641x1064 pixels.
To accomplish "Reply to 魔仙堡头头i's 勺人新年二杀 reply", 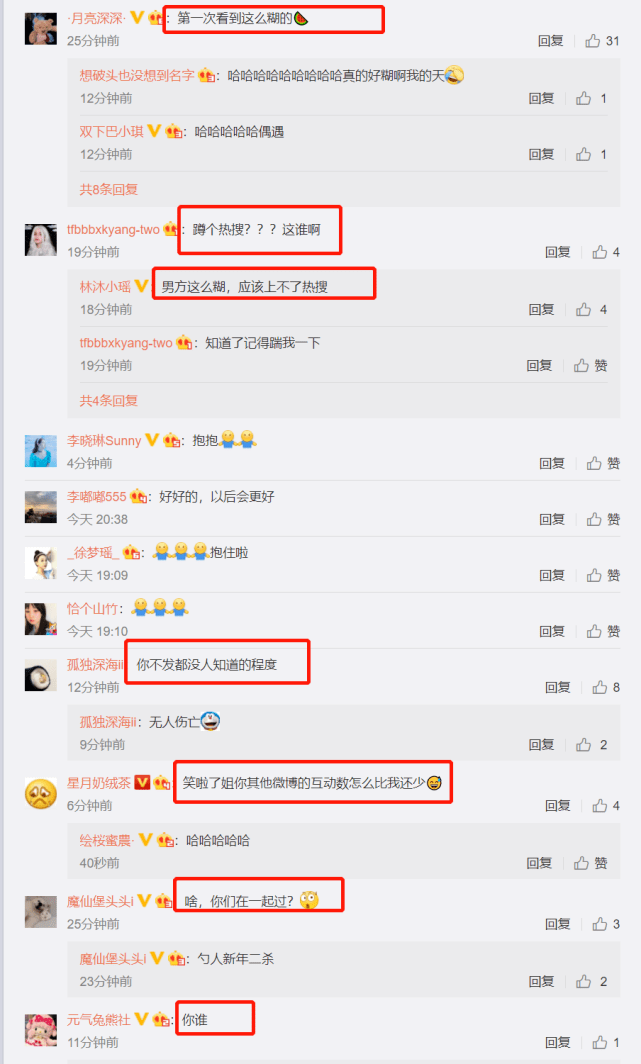I will click(x=541, y=981).
